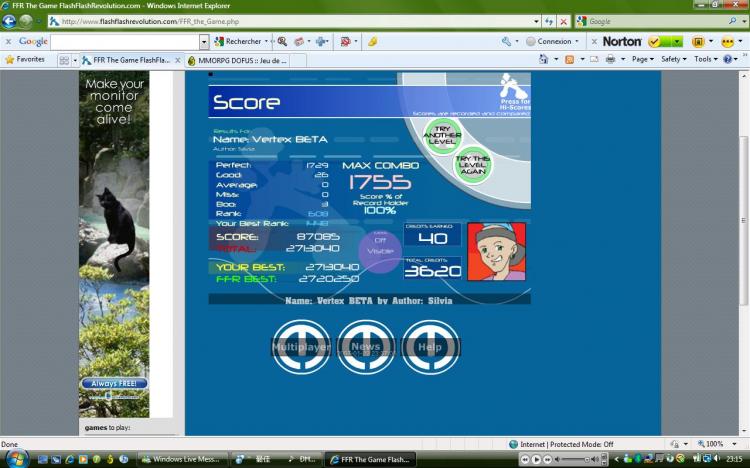Stop loading with the red X icon
This screenshot has height=468, width=750.
coord(564,22)
